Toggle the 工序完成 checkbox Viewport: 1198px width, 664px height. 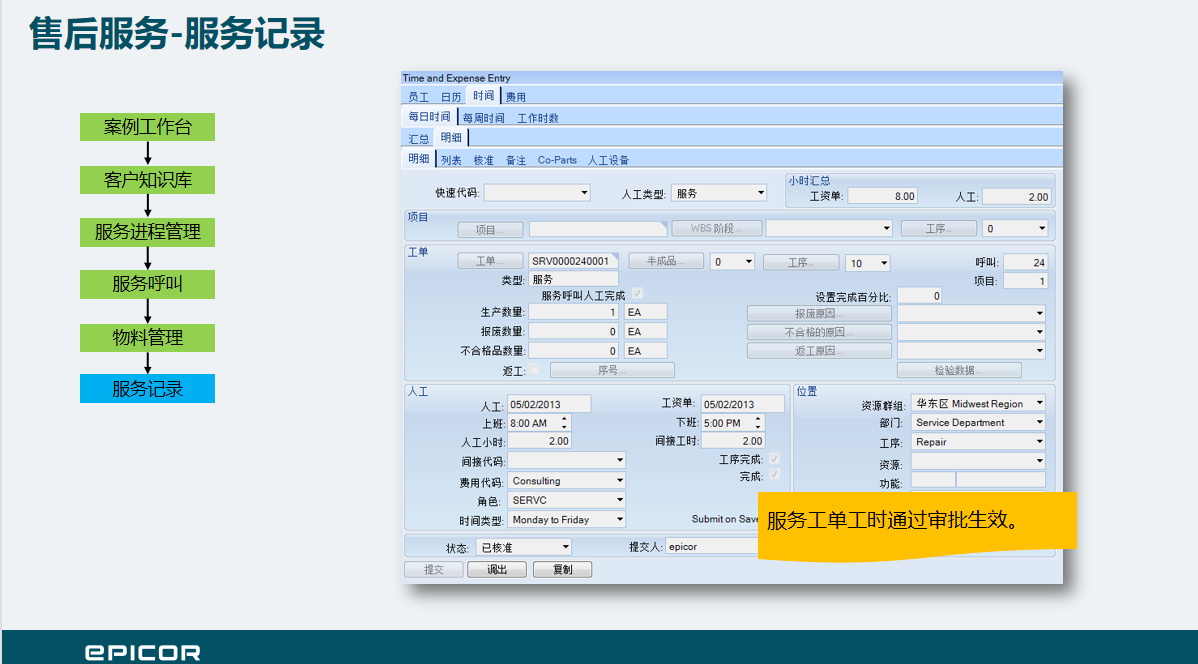pyautogui.click(x=773, y=459)
